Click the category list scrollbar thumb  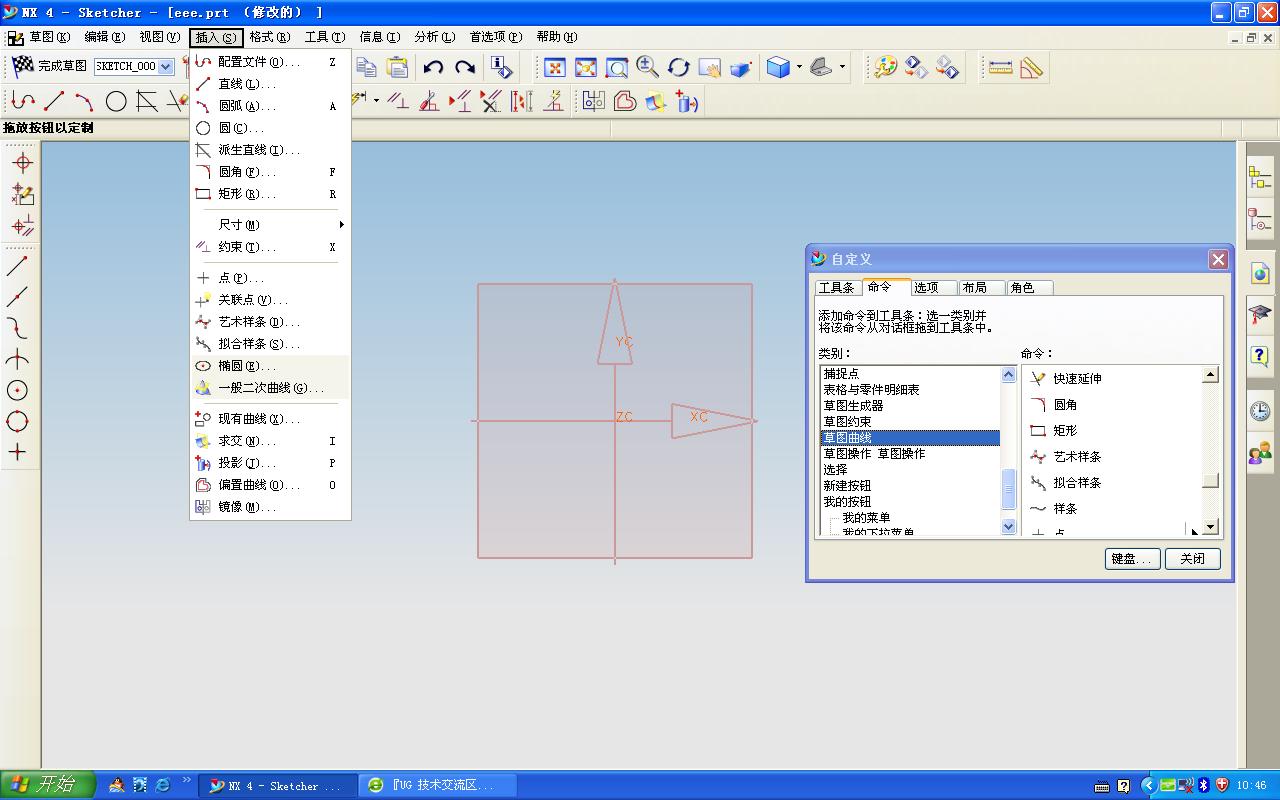(1009, 489)
